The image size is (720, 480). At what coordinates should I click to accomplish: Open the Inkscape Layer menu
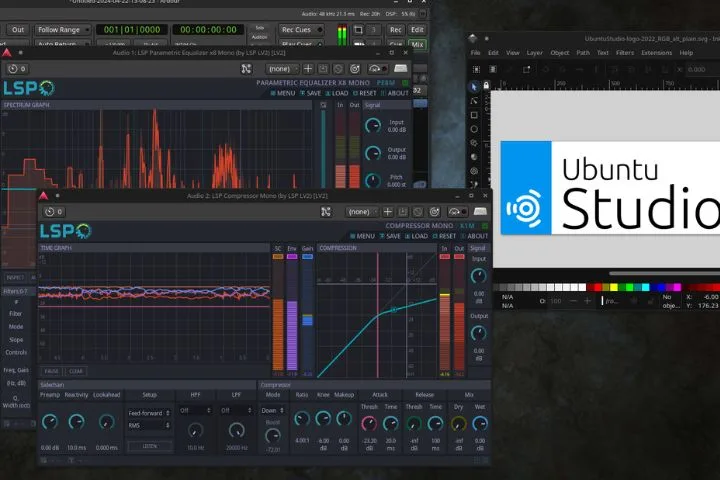click(534, 53)
